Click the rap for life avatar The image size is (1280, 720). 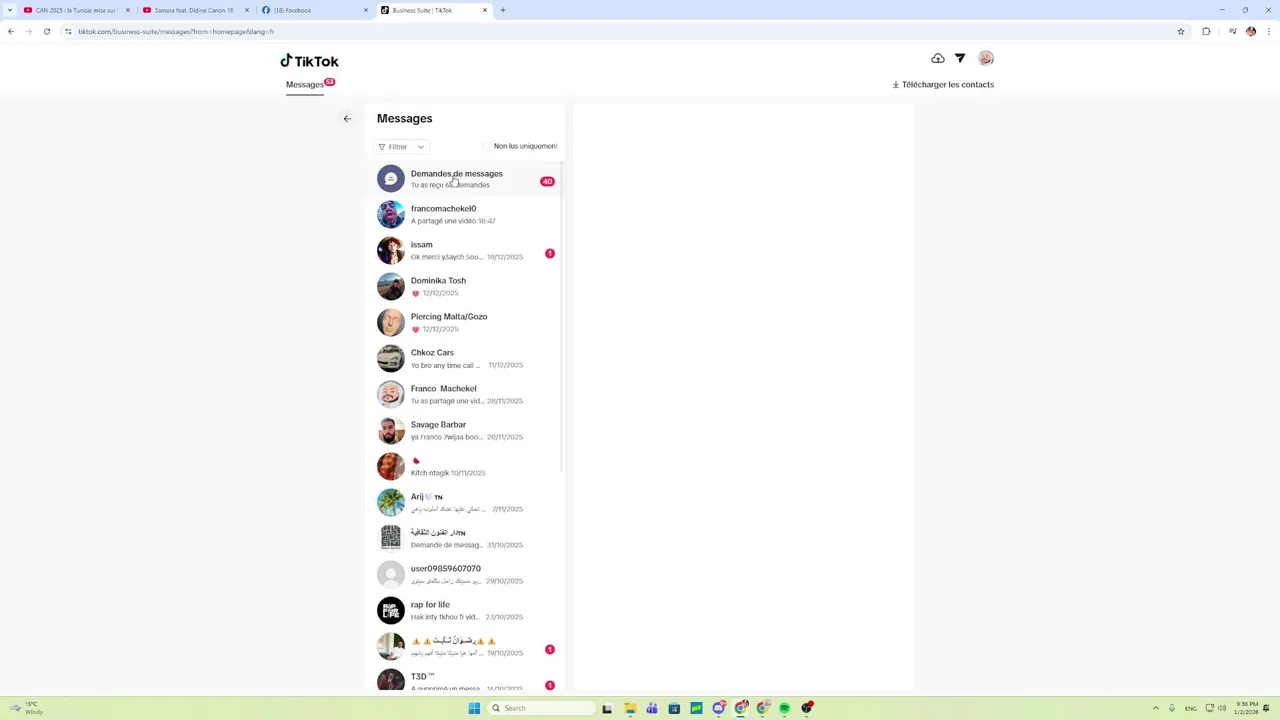(x=391, y=610)
